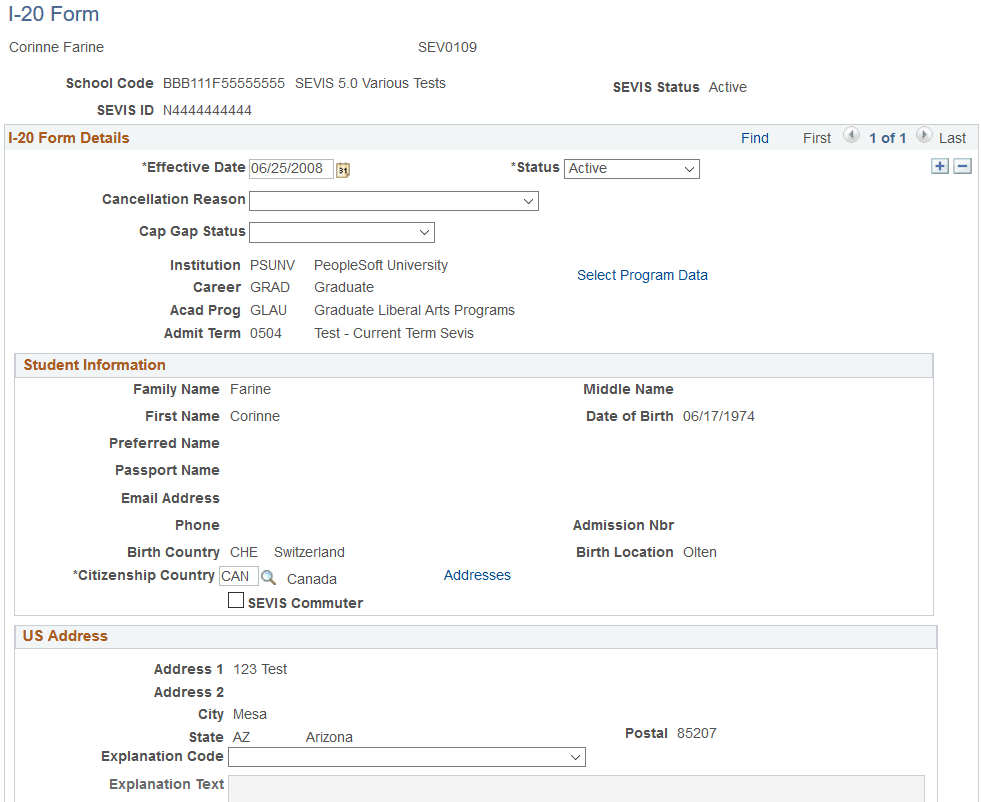Click the Institution code PSUNV
This screenshot has width=981, height=802.
272,265
